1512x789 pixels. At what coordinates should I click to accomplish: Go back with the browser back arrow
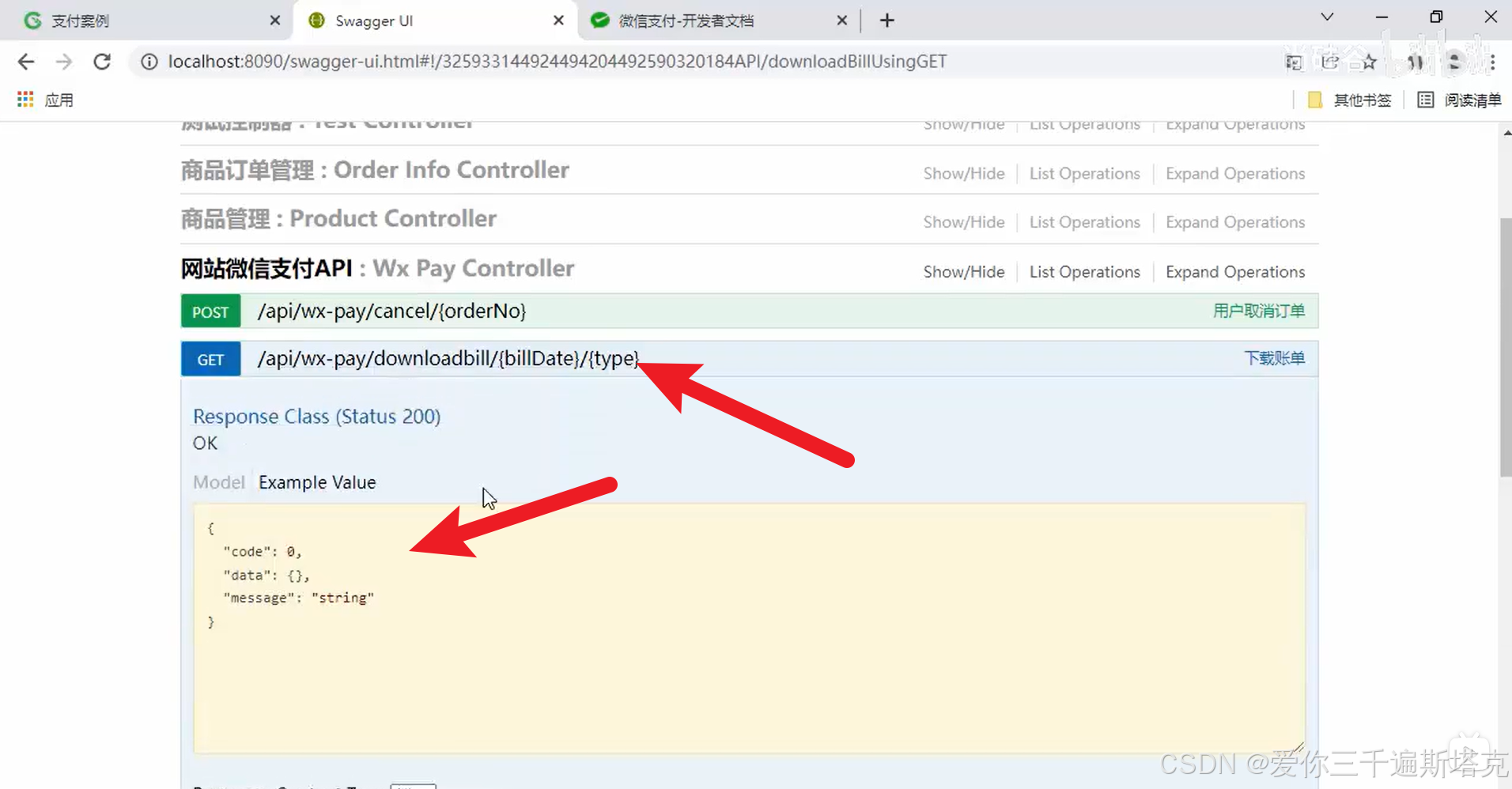coord(26,62)
